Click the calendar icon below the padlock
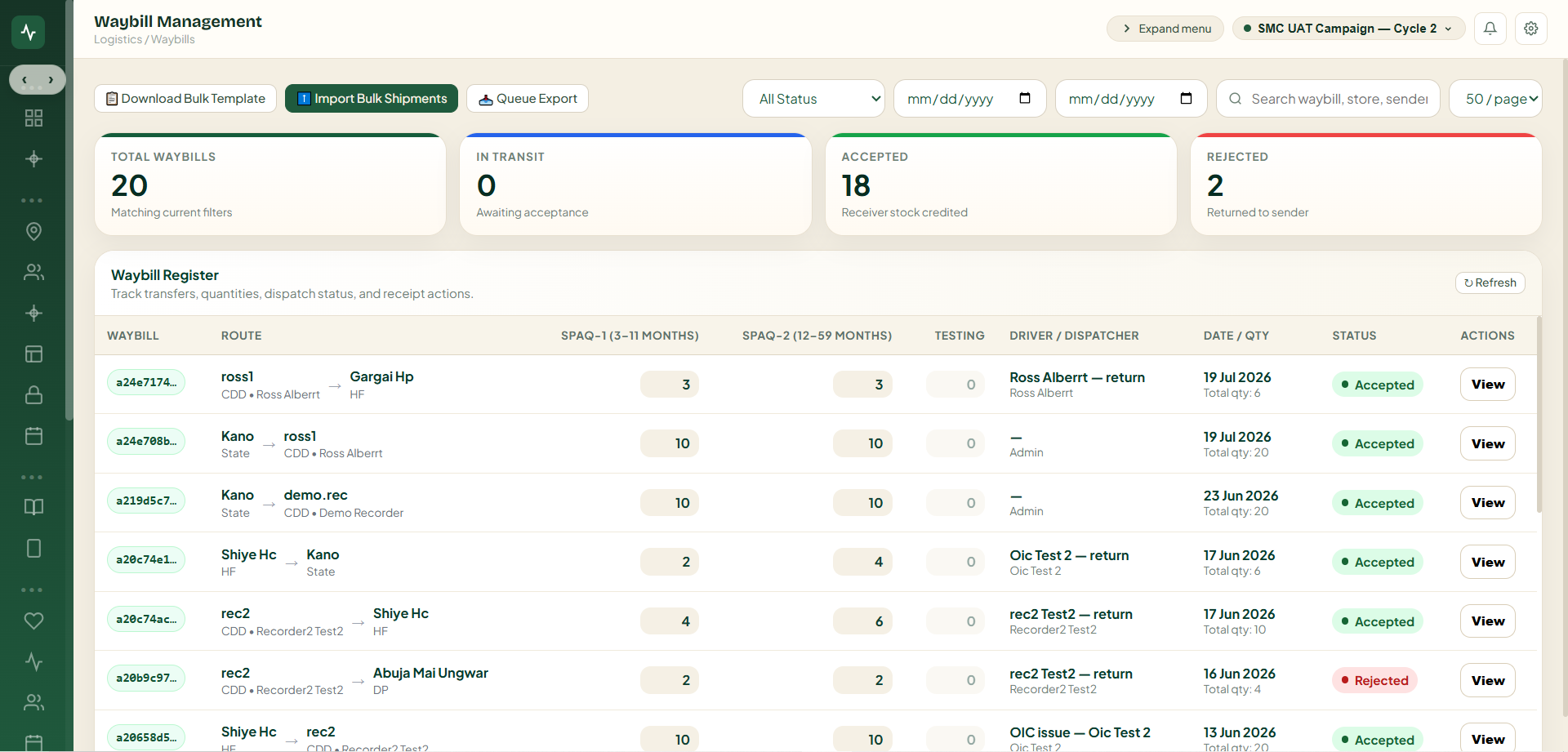The height and width of the screenshot is (752, 1568). 33,436
